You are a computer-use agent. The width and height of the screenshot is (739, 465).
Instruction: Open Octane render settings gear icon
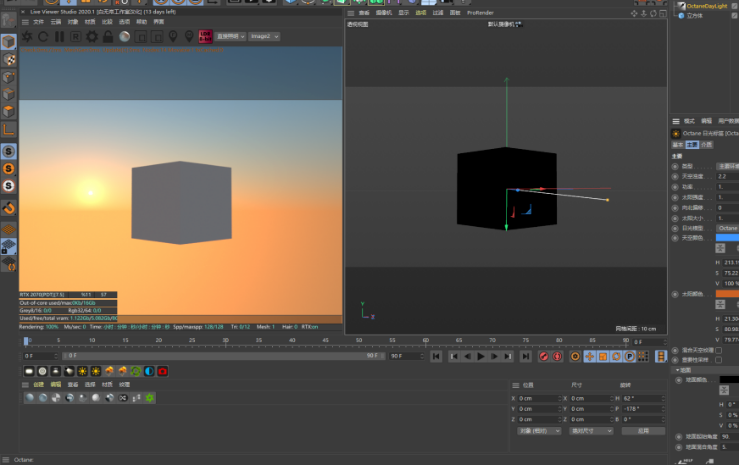[x=92, y=37]
